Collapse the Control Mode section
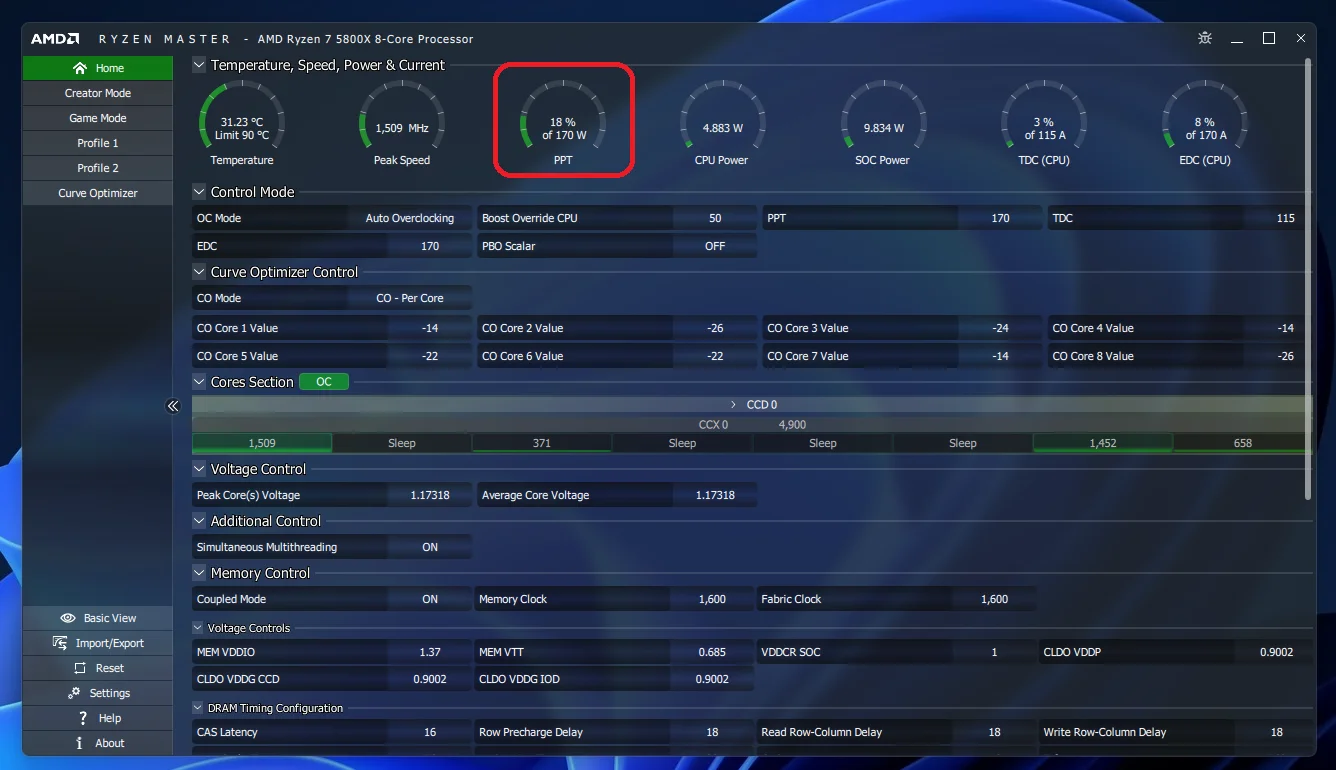Screen dimensions: 1336x770 tap(199, 192)
